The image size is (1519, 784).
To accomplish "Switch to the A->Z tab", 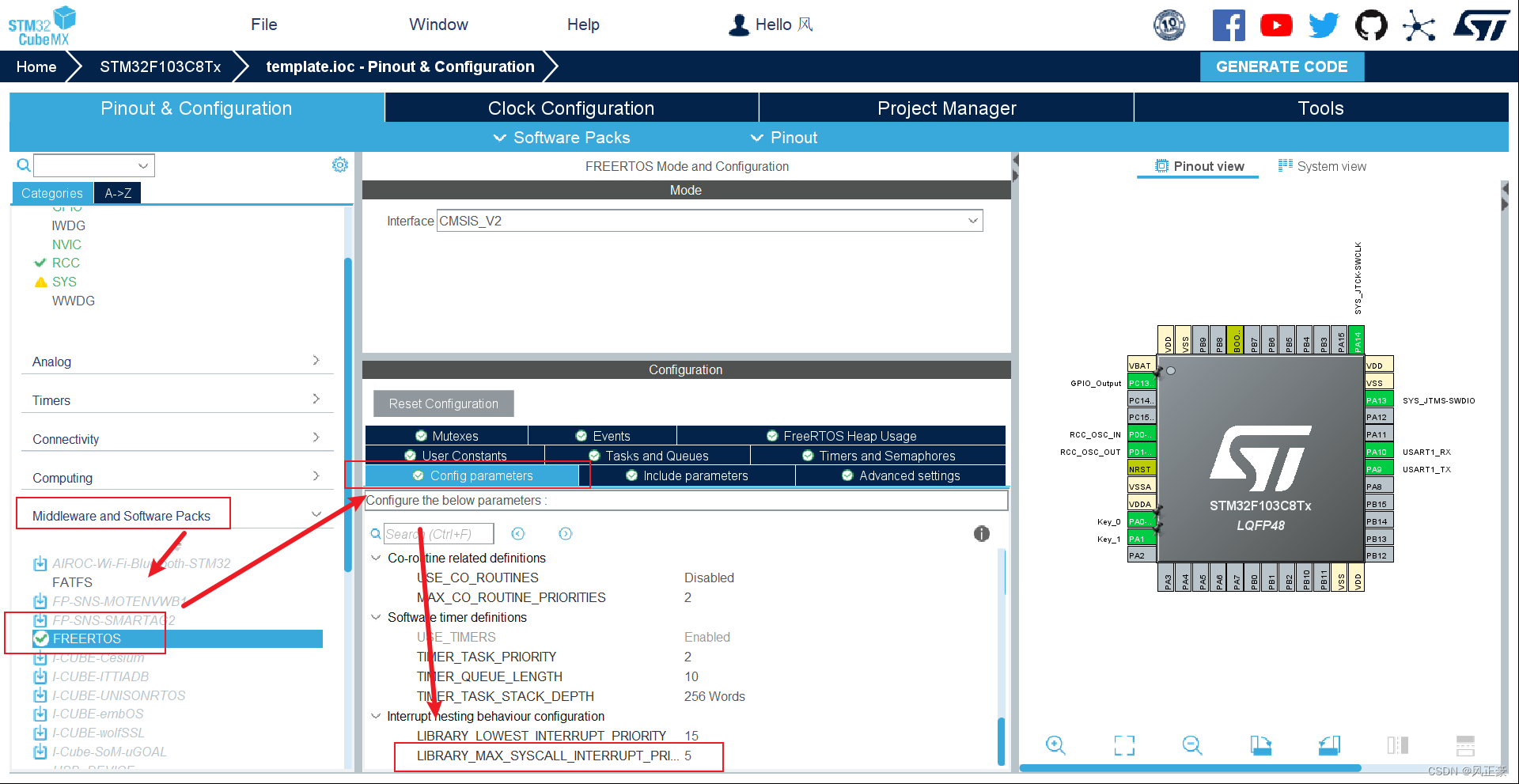I will tap(118, 193).
